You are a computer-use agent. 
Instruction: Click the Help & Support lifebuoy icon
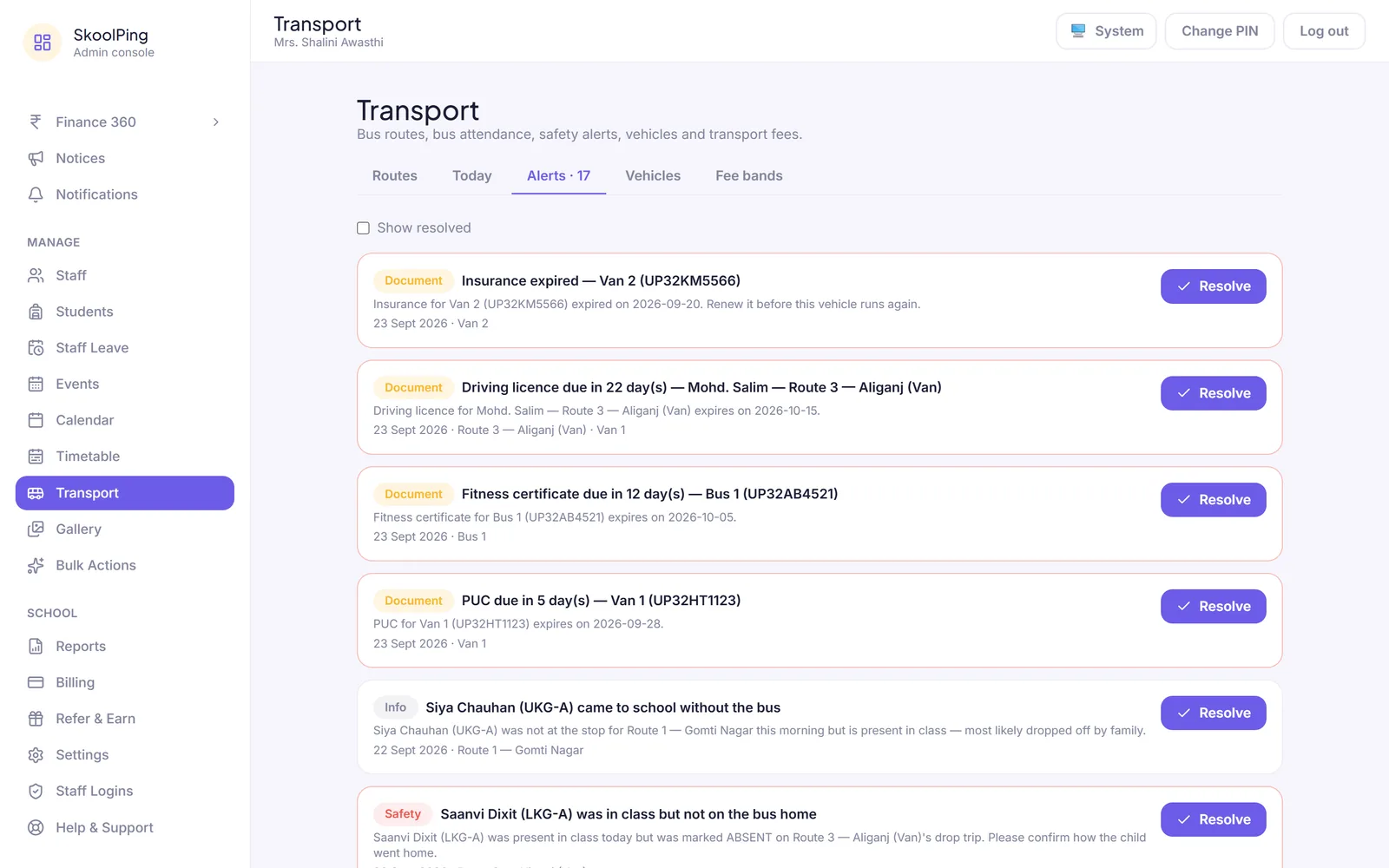click(x=36, y=828)
